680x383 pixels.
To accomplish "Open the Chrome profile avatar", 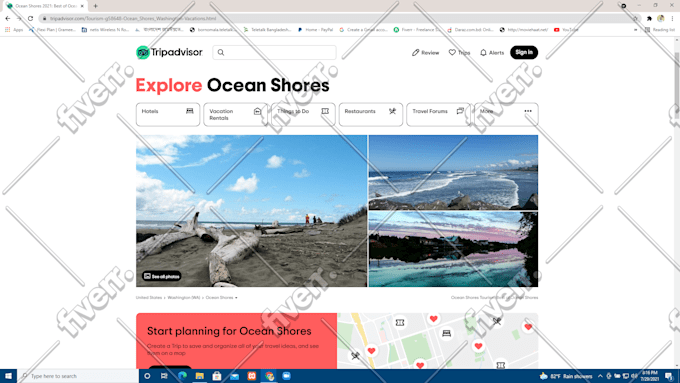I will pyautogui.click(x=660, y=19).
